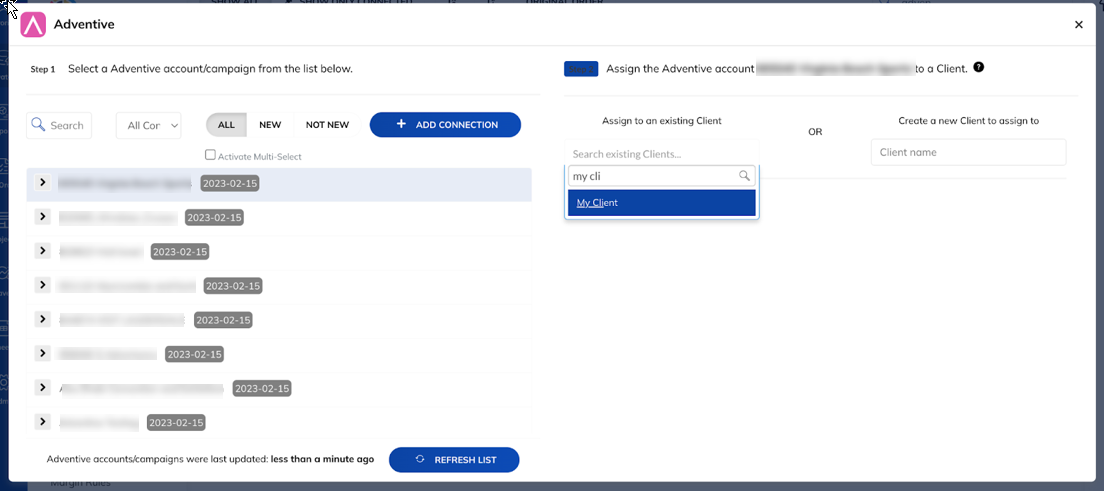Click the pink Adventive logo icon

pyautogui.click(x=33, y=25)
